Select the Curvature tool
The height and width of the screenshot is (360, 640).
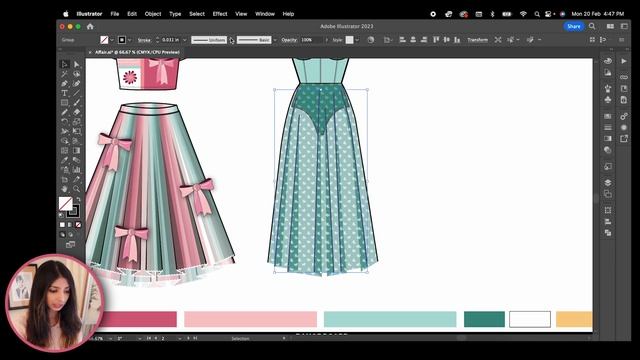(77, 84)
